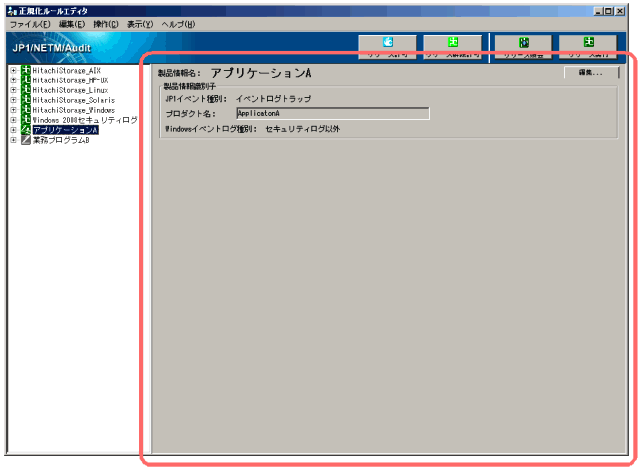
Task: Click the イベントログトラップ value text
Action: (273, 99)
